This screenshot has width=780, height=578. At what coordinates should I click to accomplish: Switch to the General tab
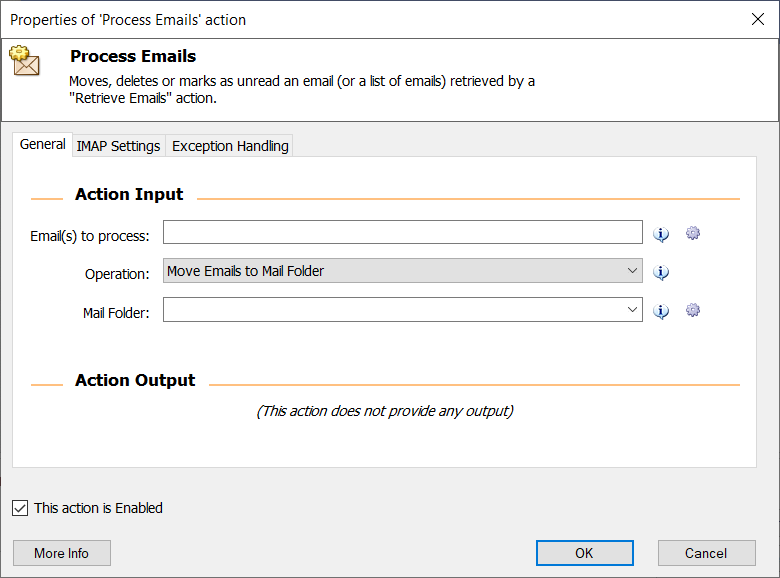click(42, 144)
